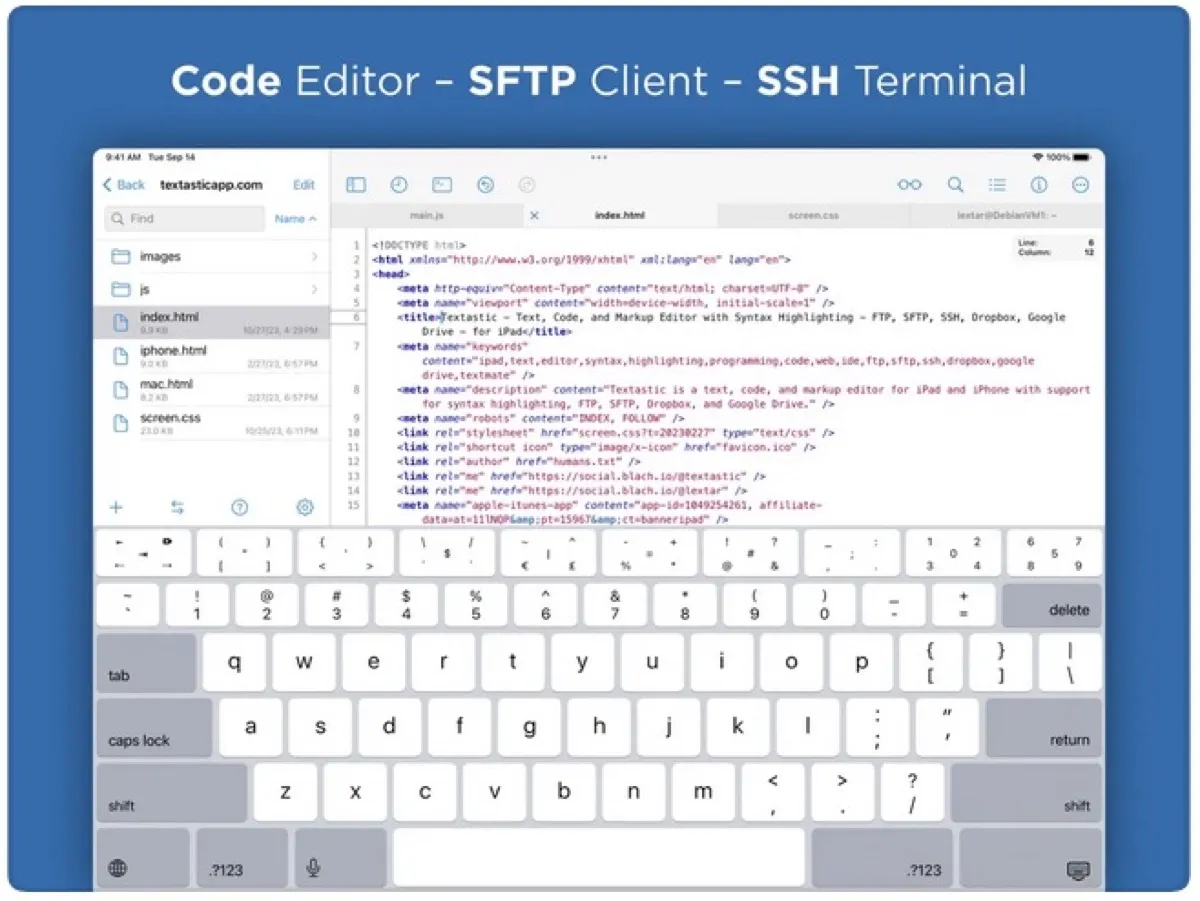Click the screen.css file icon
This screenshot has width=1200, height=901.
pos(121,423)
